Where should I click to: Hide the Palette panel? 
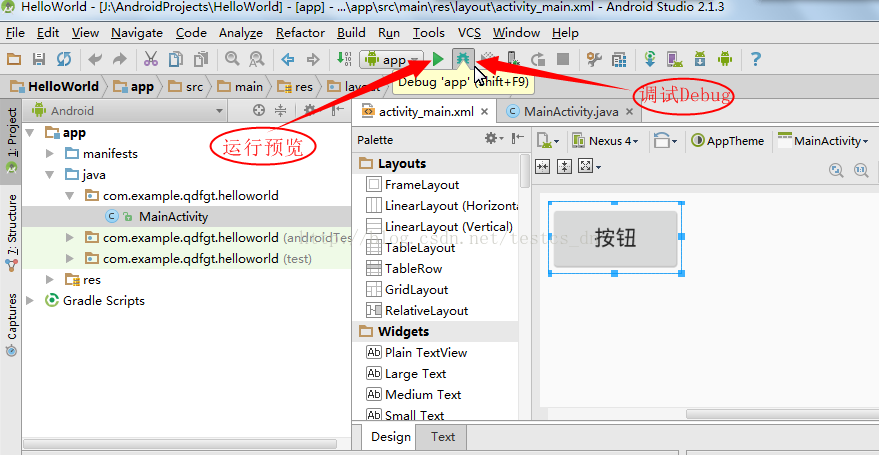click(519, 138)
